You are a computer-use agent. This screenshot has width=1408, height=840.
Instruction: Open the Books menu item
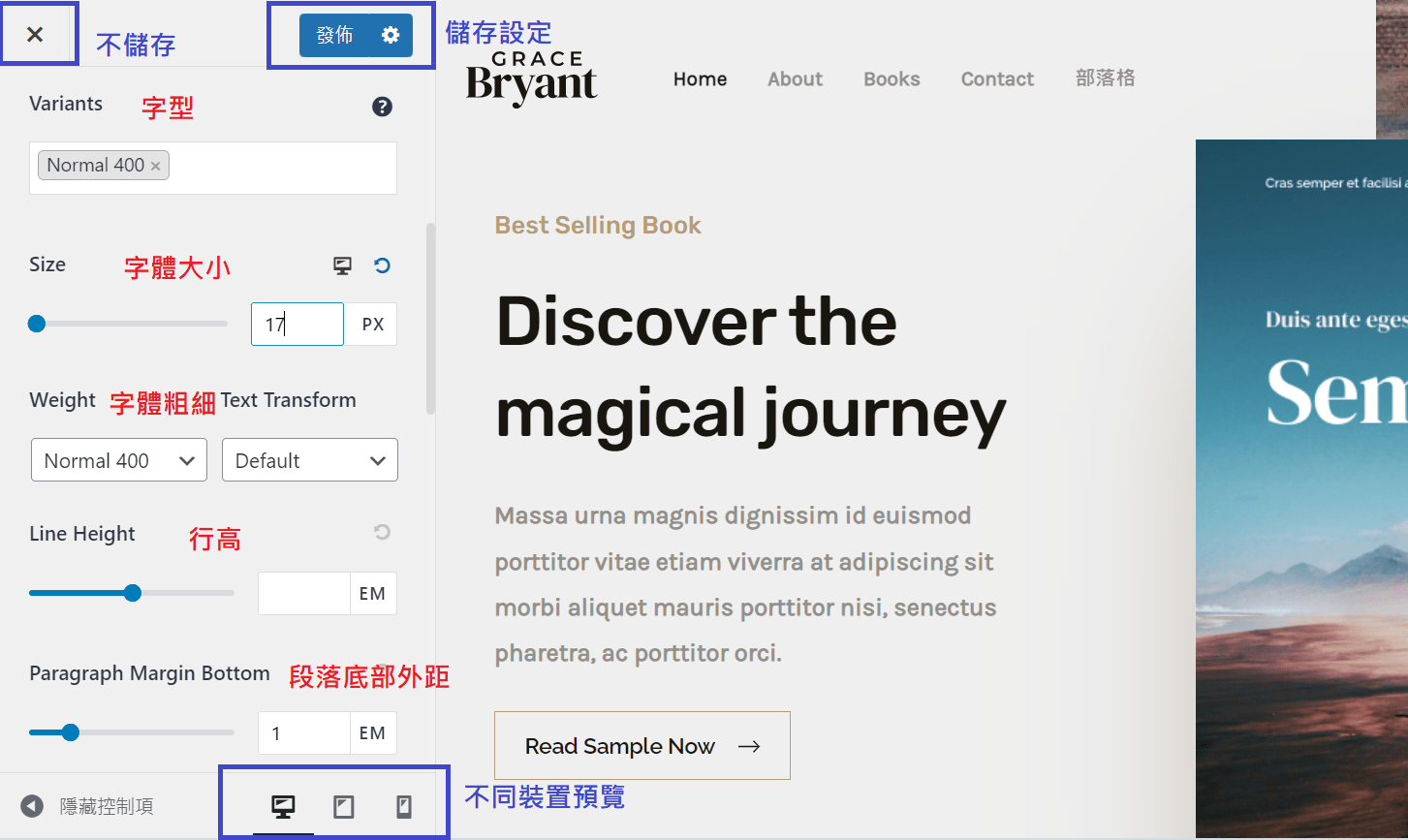pos(892,79)
